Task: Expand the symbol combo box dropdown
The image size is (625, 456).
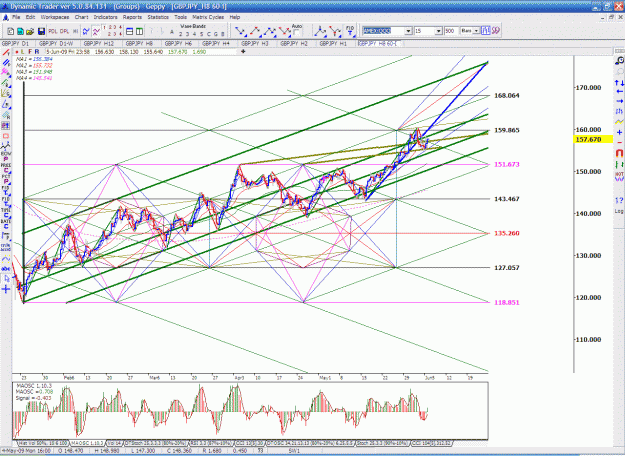Action: (409, 31)
